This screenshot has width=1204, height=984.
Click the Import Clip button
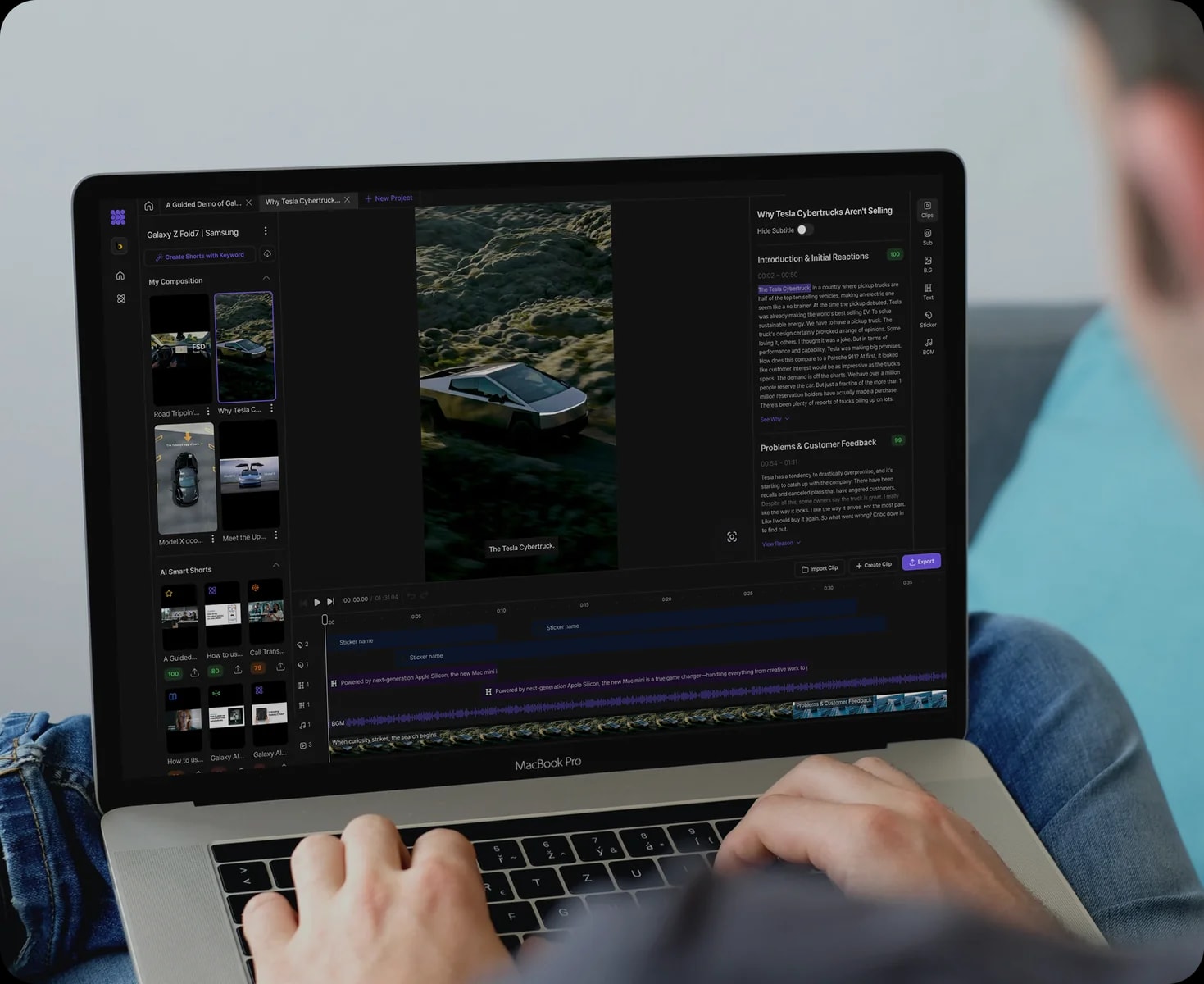(820, 568)
